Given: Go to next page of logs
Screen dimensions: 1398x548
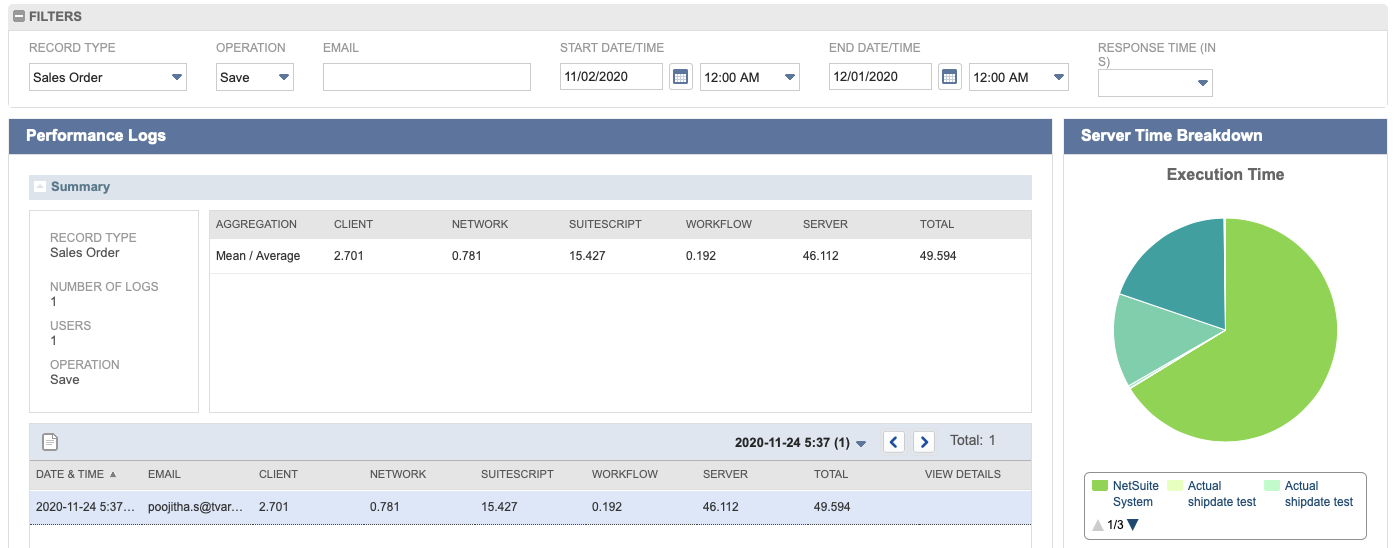Looking at the screenshot, I should pos(924,442).
